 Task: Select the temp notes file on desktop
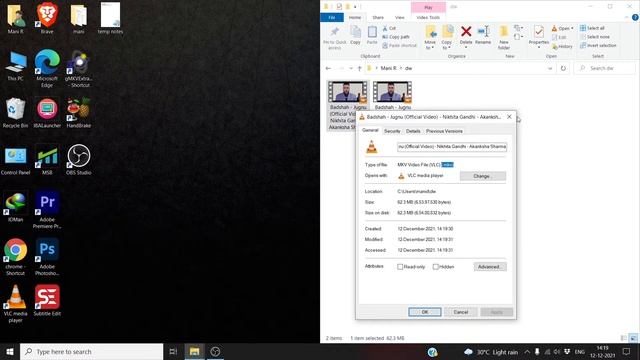pos(110,18)
